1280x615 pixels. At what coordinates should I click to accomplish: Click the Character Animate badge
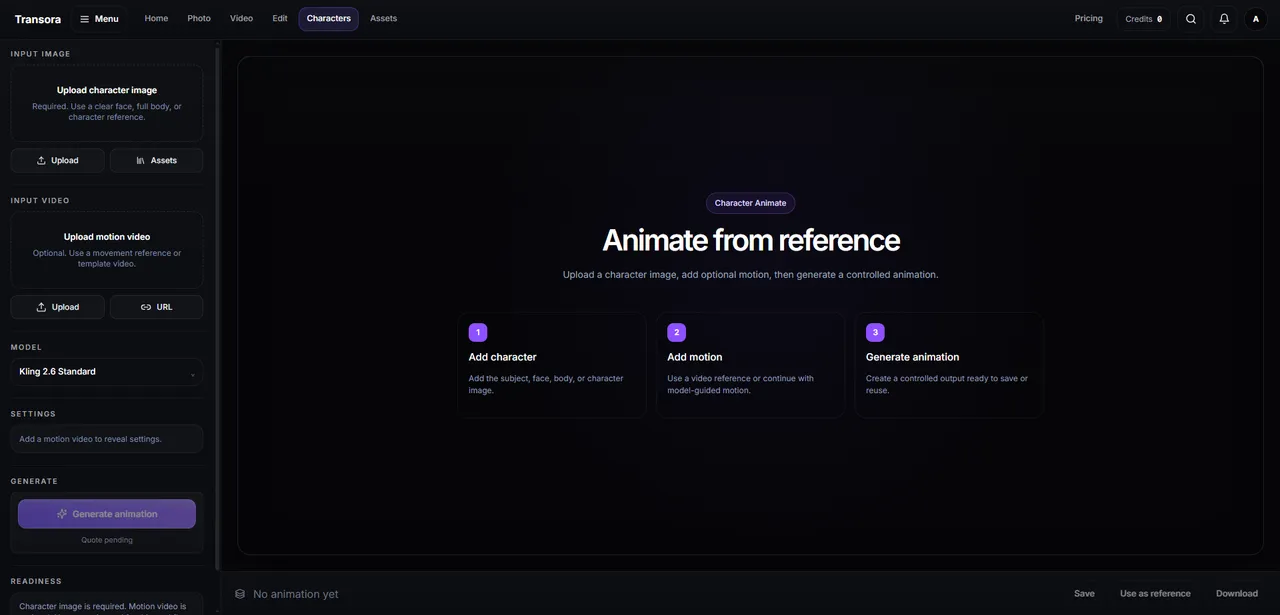pyautogui.click(x=750, y=203)
